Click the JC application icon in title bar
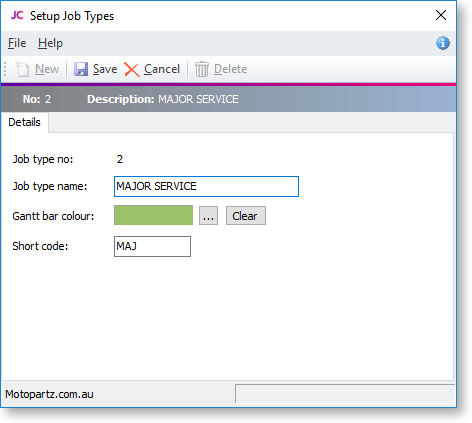Viewport: 472px width, 423px height. (17, 15)
